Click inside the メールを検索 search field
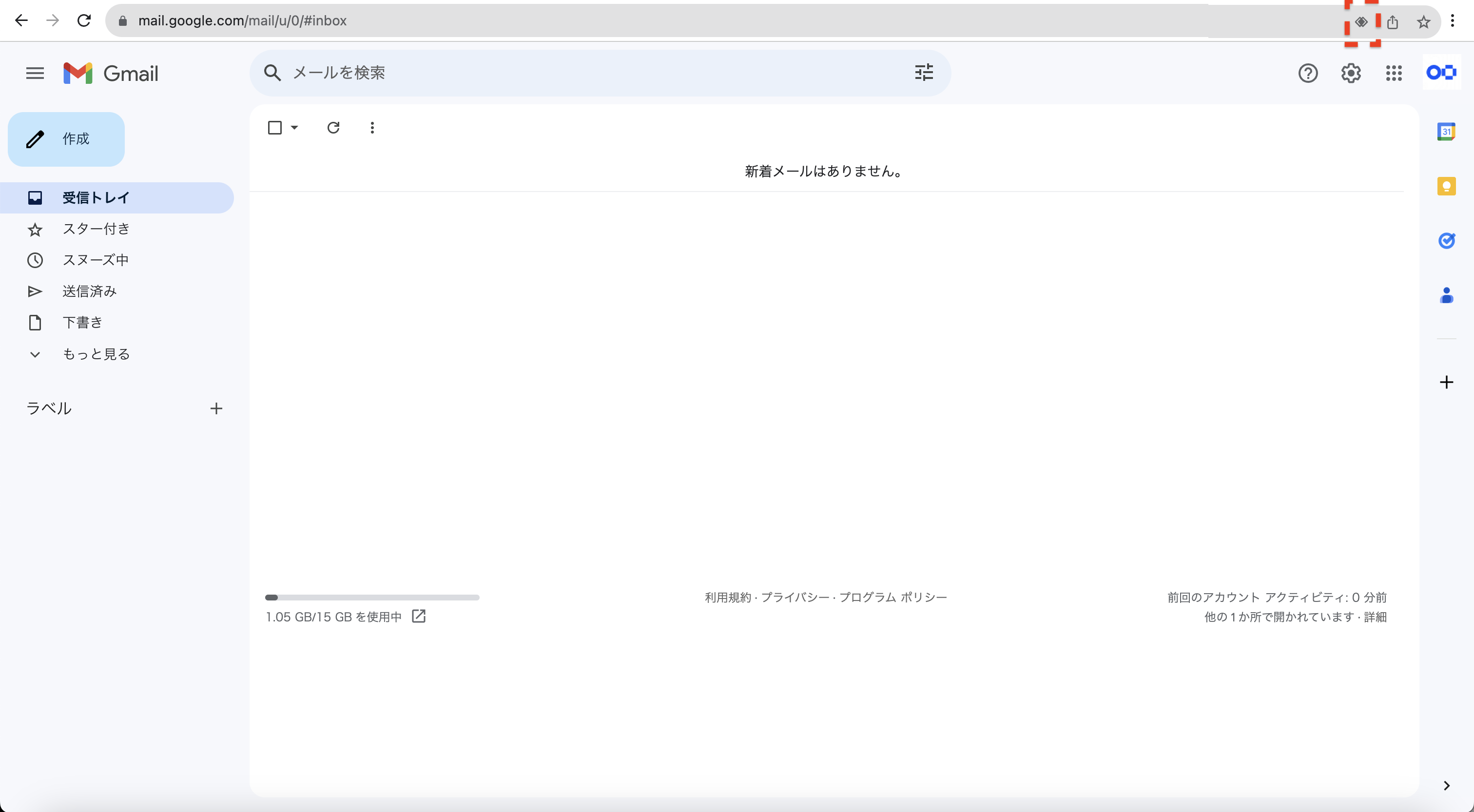The height and width of the screenshot is (812, 1474). tap(572, 73)
